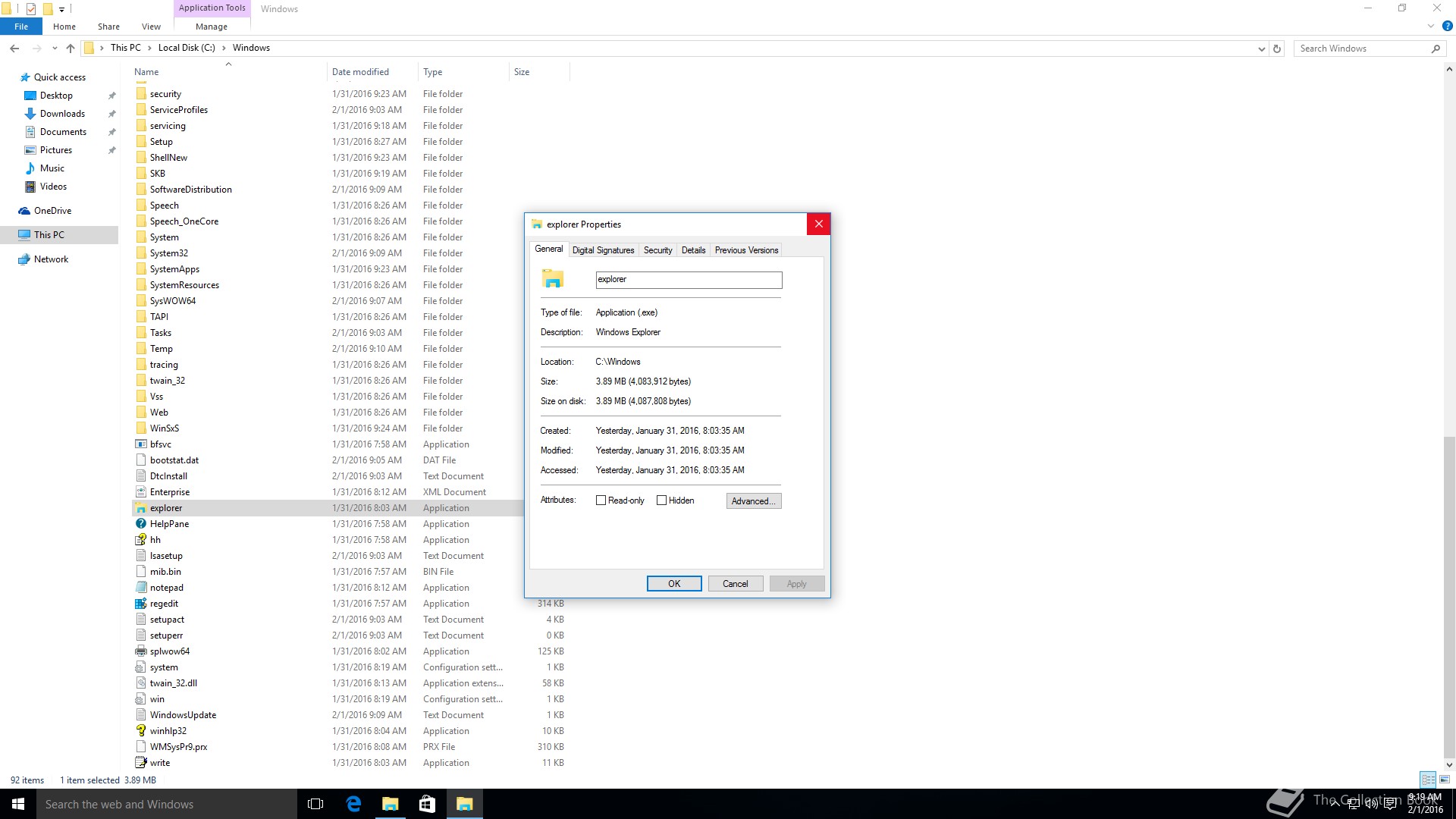Click the disabled Apply button

796,584
